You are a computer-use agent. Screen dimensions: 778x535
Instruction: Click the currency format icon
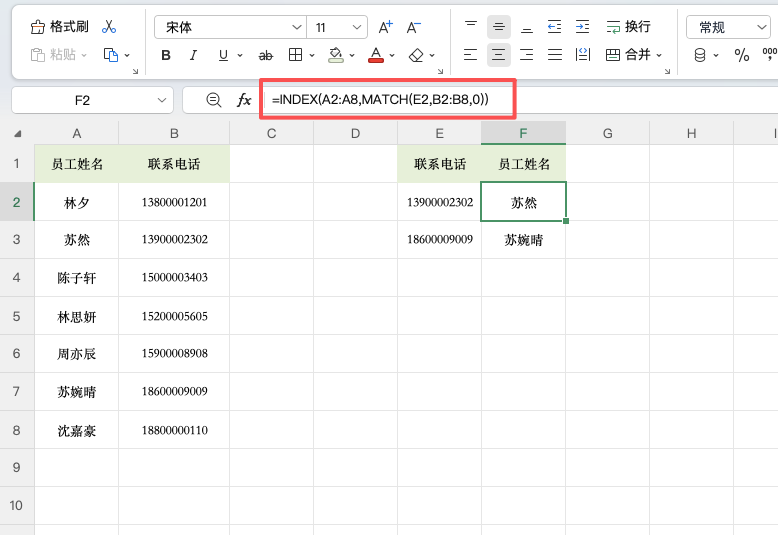700,55
